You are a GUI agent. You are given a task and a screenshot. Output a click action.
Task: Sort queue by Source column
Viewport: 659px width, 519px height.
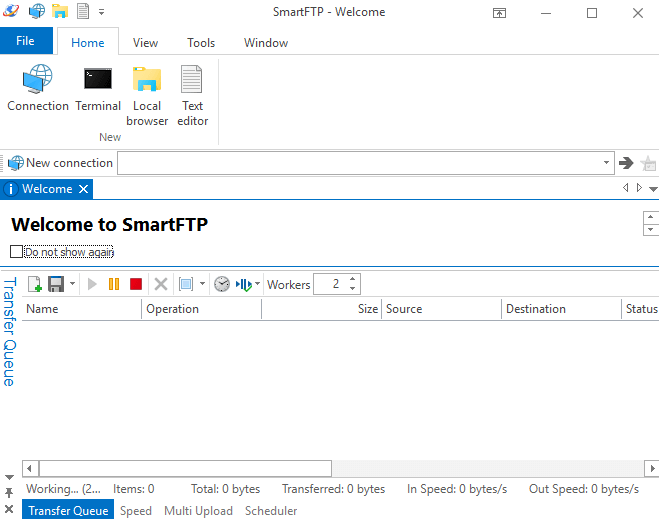pyautogui.click(x=442, y=309)
